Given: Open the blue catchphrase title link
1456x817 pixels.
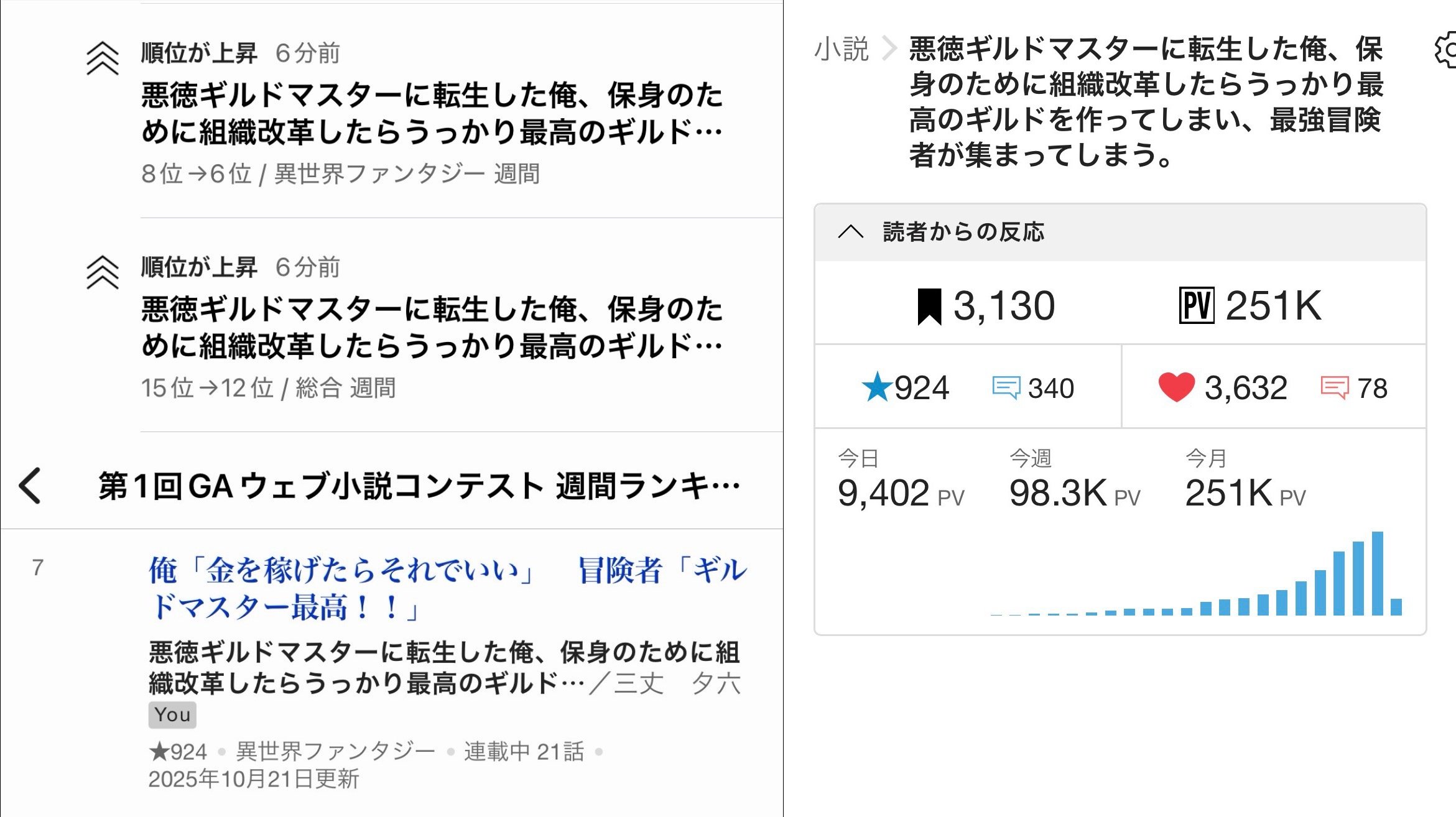Looking at the screenshot, I should 447,588.
